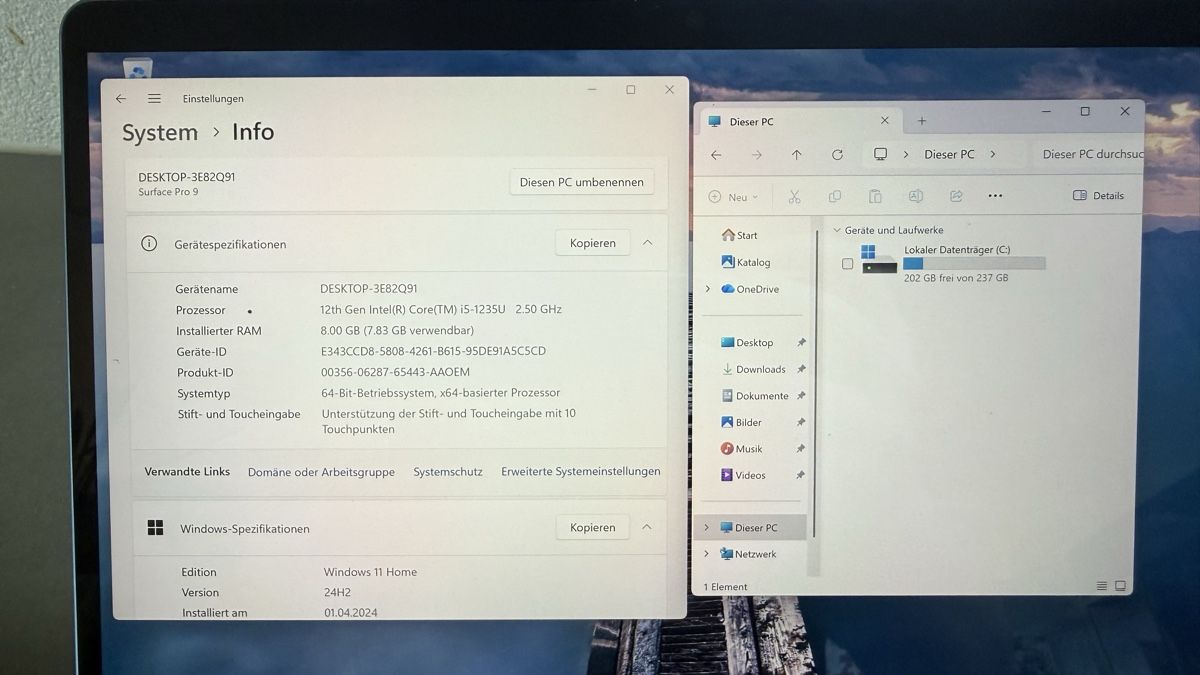The width and height of the screenshot is (1200, 675).
Task: Switch to large icons view in status bar
Action: (1121, 586)
